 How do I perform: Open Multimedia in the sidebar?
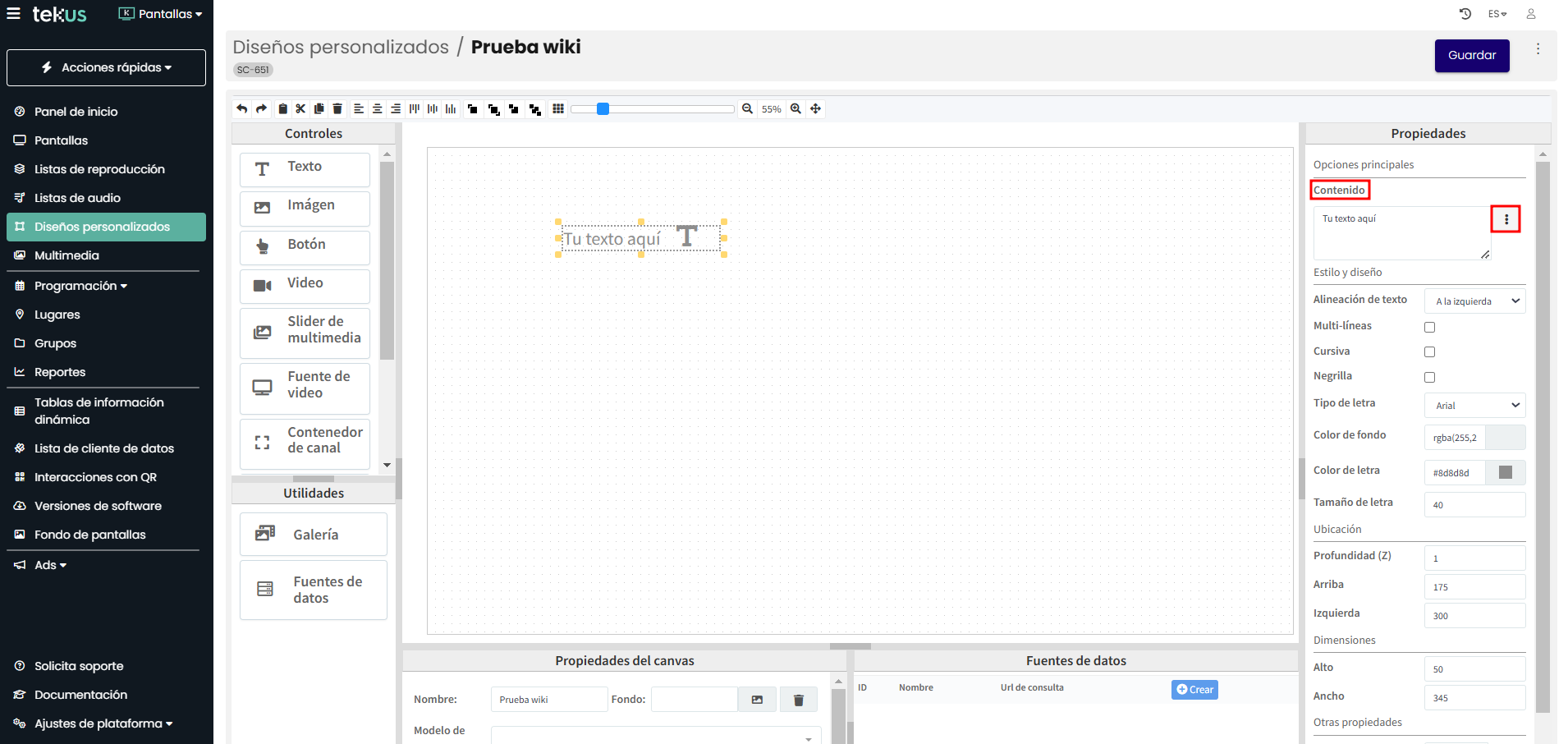point(66,255)
